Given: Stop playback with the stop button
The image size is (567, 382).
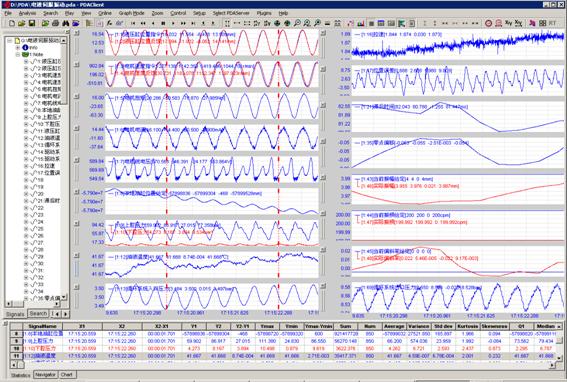Looking at the screenshot, I should coord(163,23).
